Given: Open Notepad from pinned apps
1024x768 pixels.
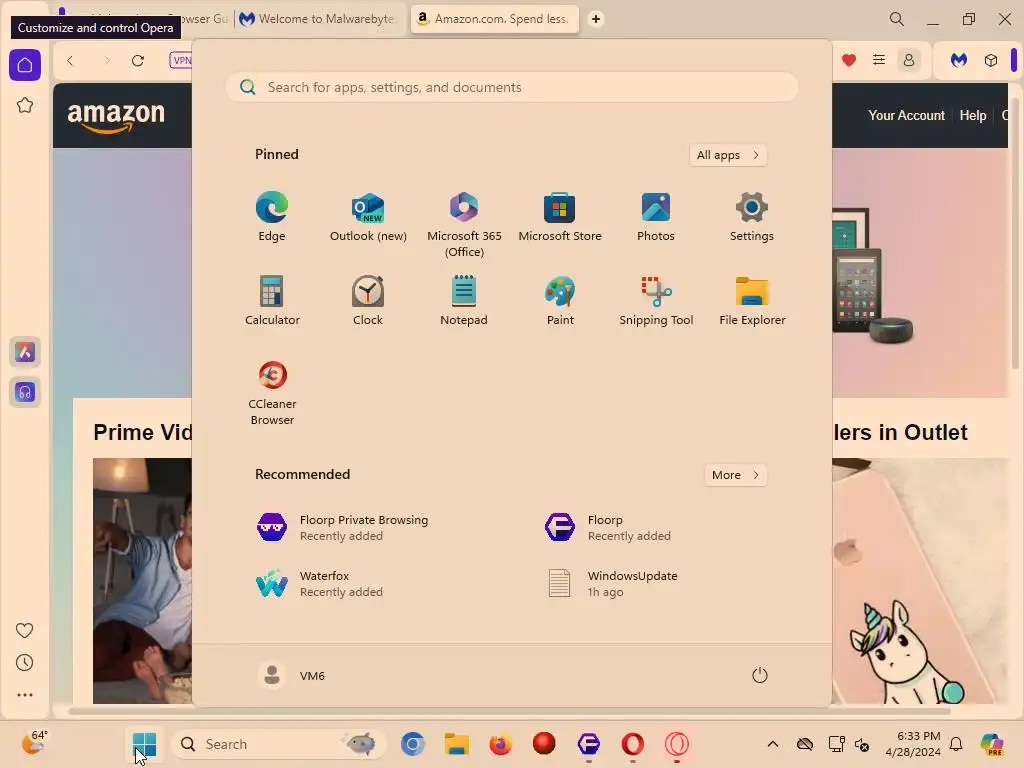Looking at the screenshot, I should tap(464, 301).
